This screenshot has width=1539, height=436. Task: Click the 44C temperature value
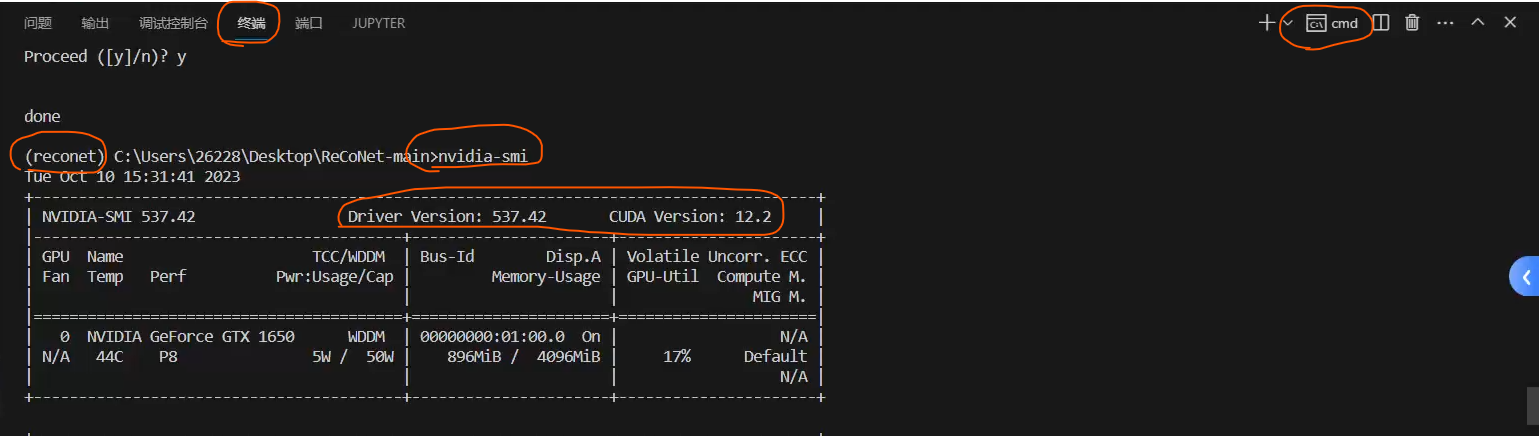110,356
